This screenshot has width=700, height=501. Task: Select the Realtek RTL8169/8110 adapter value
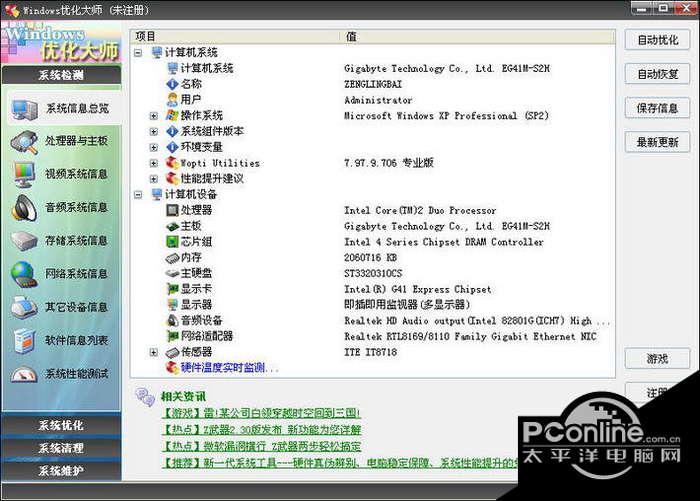pyautogui.click(x=470, y=336)
